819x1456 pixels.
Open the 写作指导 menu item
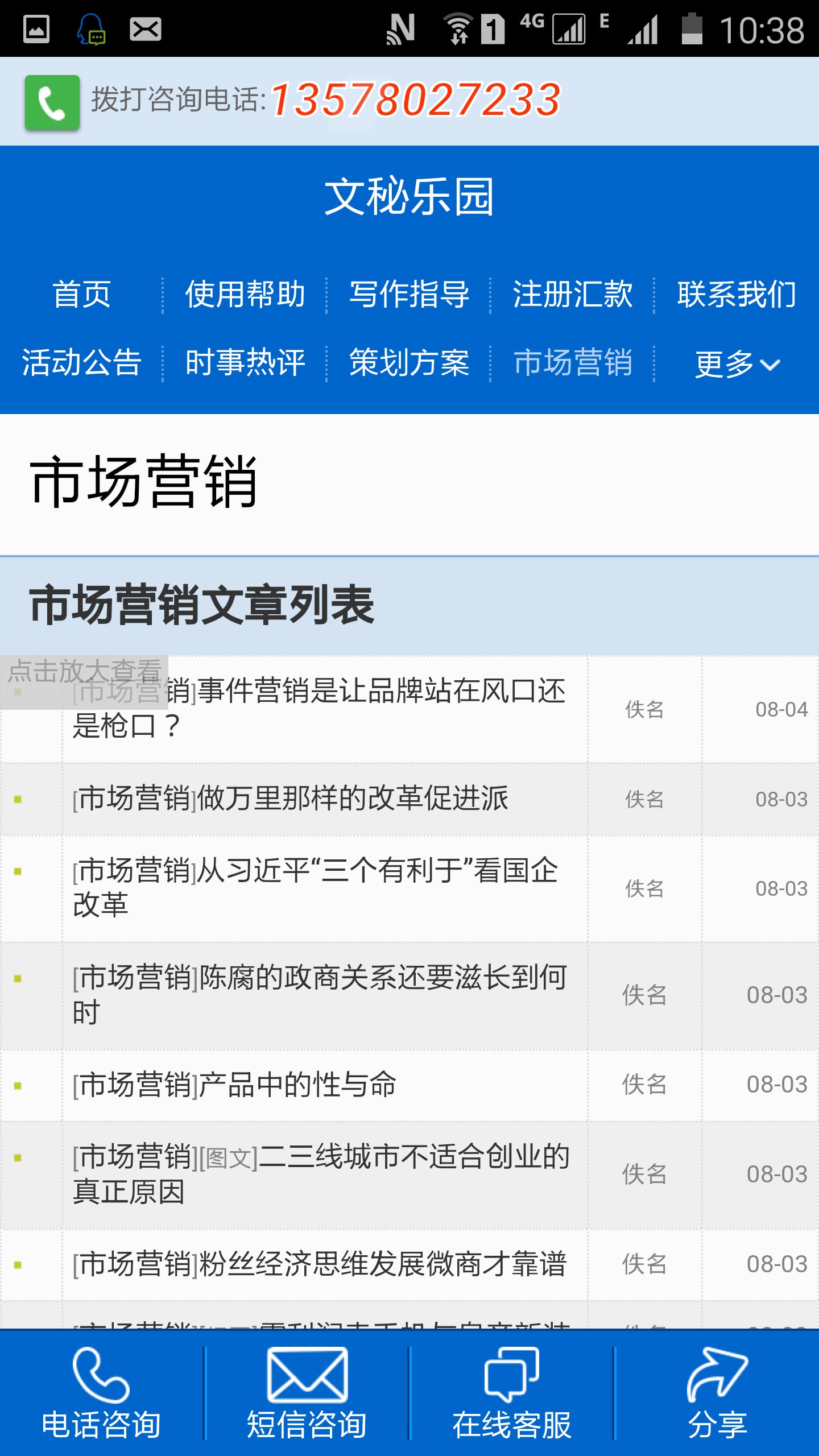coord(409,295)
